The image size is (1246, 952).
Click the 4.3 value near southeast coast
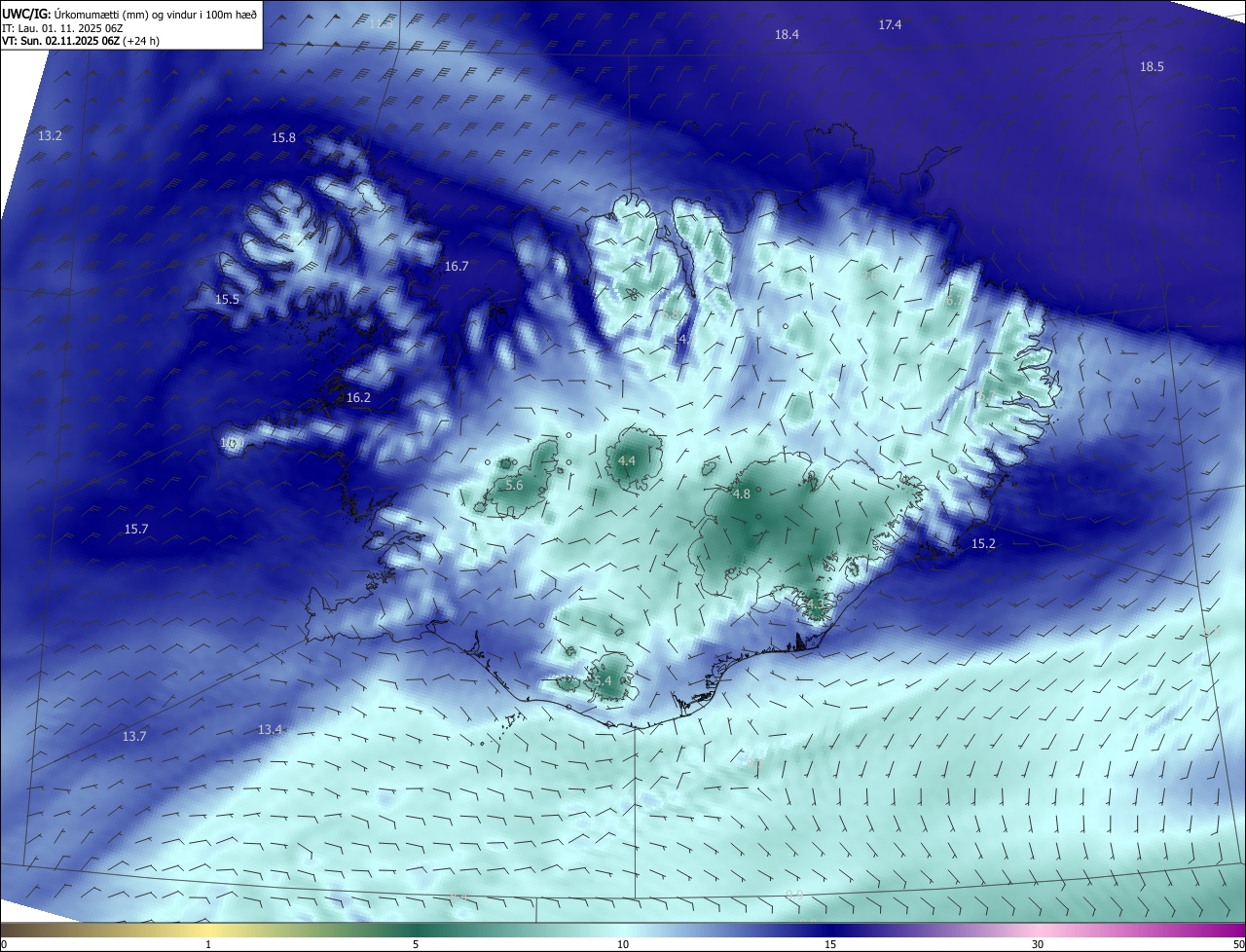(814, 604)
